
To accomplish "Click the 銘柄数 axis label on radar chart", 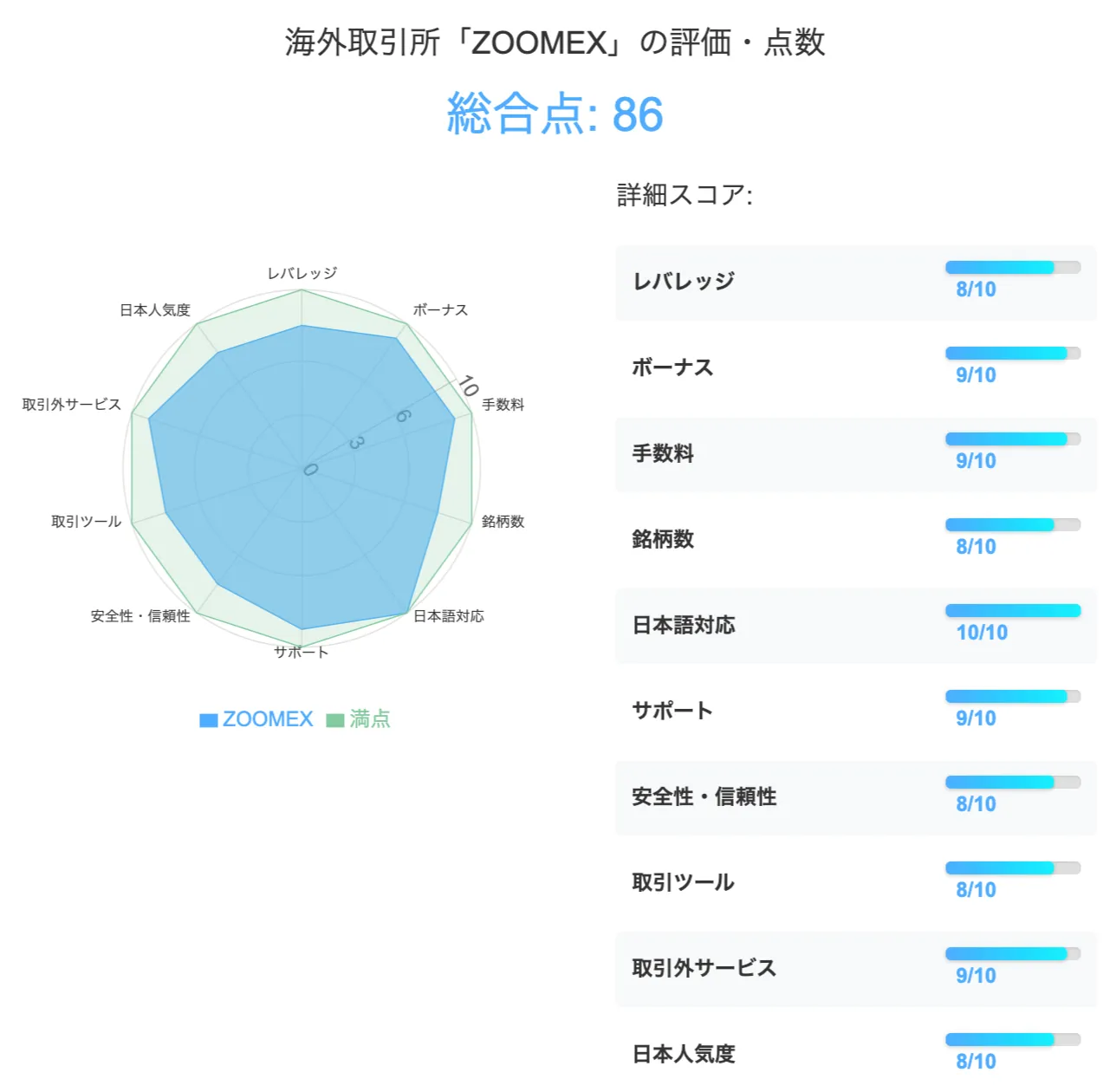I will [x=503, y=522].
